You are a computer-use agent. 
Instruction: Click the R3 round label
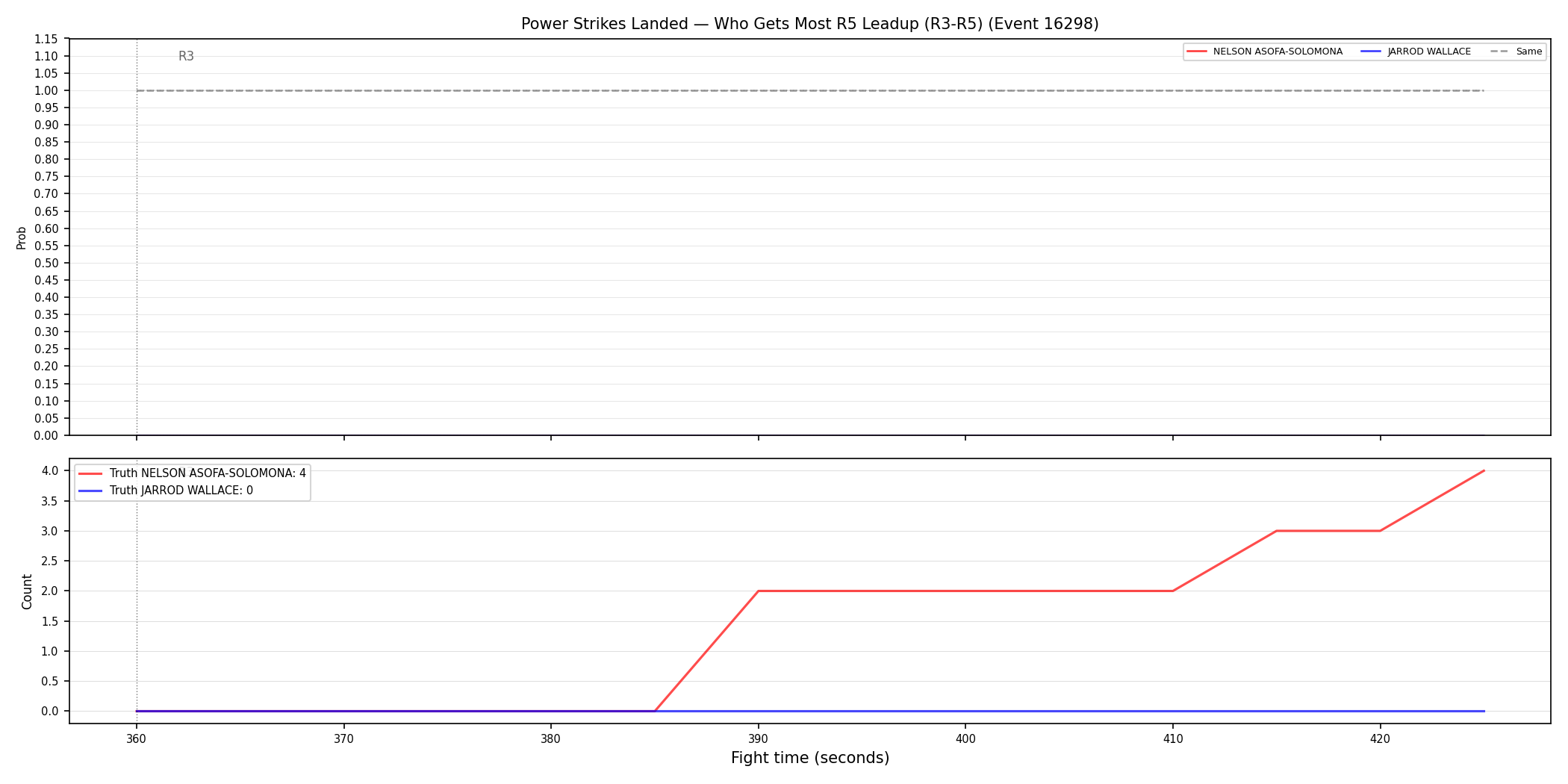pyautogui.click(x=186, y=57)
